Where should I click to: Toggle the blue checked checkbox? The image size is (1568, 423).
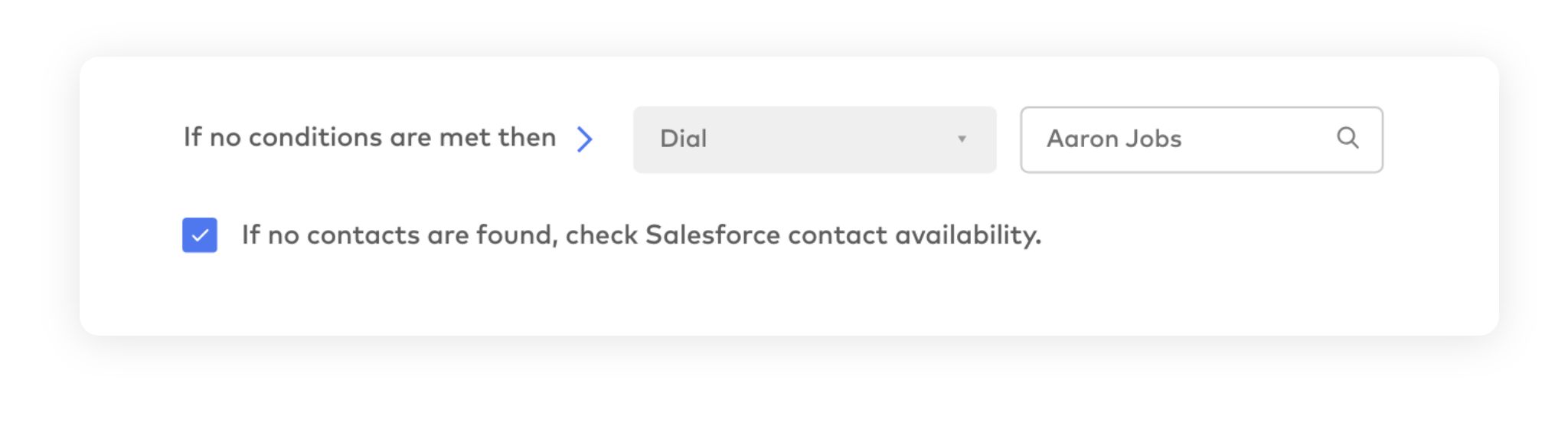200,235
